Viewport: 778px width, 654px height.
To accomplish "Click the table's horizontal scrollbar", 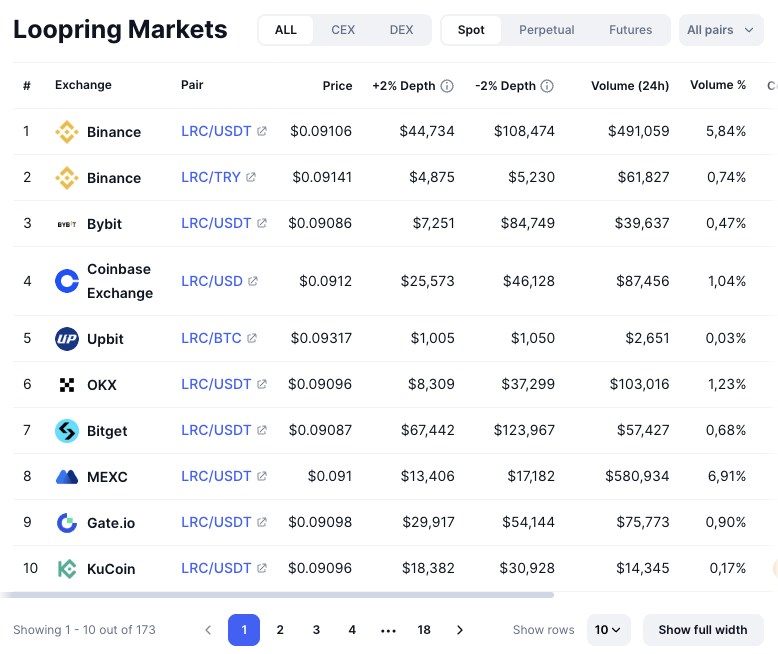I will [278, 594].
